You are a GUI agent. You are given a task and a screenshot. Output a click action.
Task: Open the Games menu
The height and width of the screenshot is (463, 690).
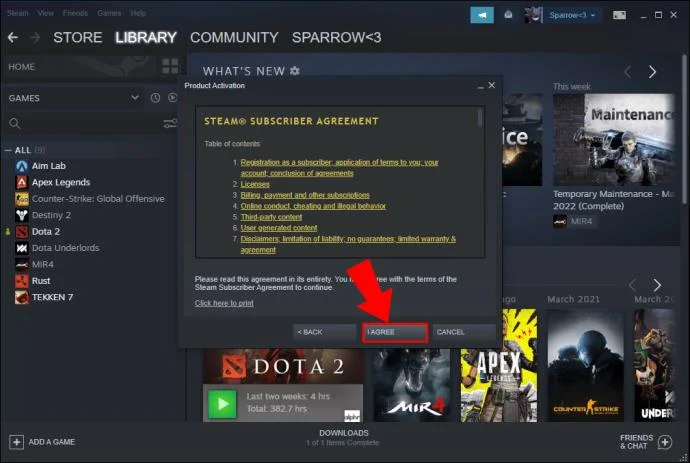(x=109, y=13)
